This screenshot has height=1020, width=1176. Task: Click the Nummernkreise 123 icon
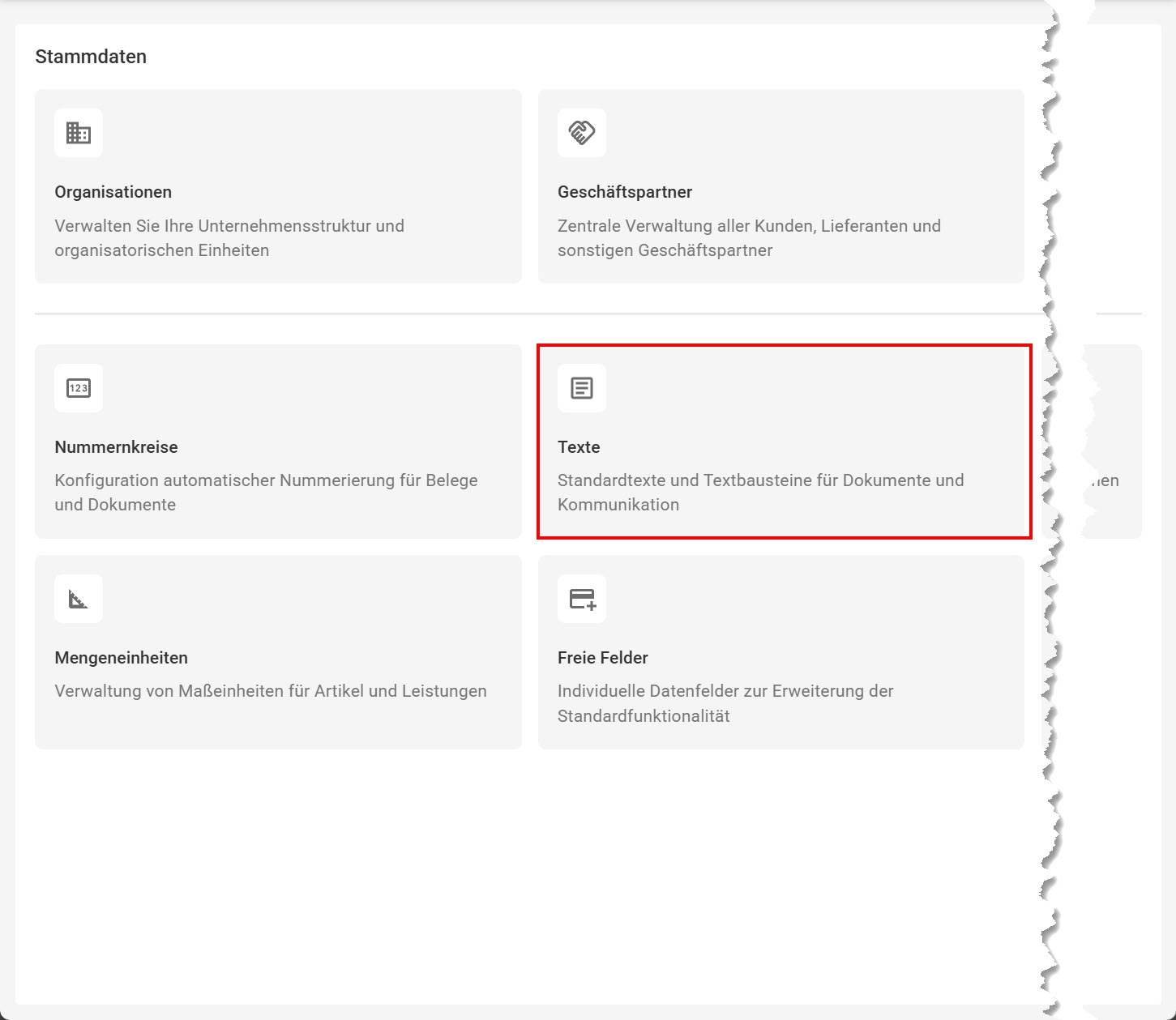pyautogui.click(x=79, y=388)
